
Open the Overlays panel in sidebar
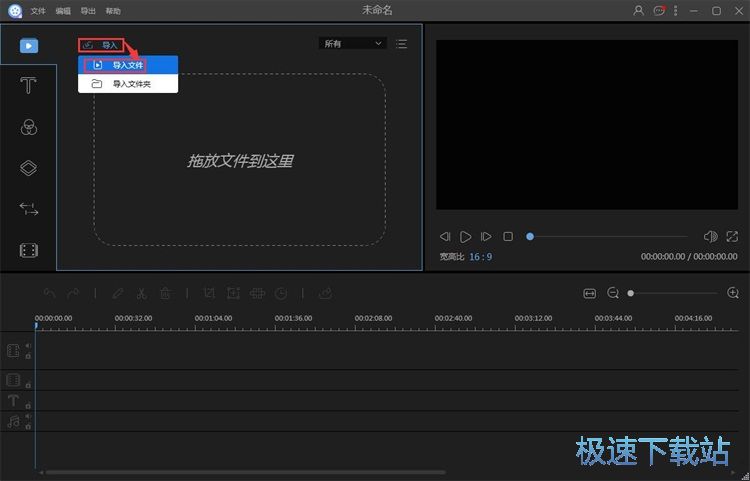coord(28,168)
